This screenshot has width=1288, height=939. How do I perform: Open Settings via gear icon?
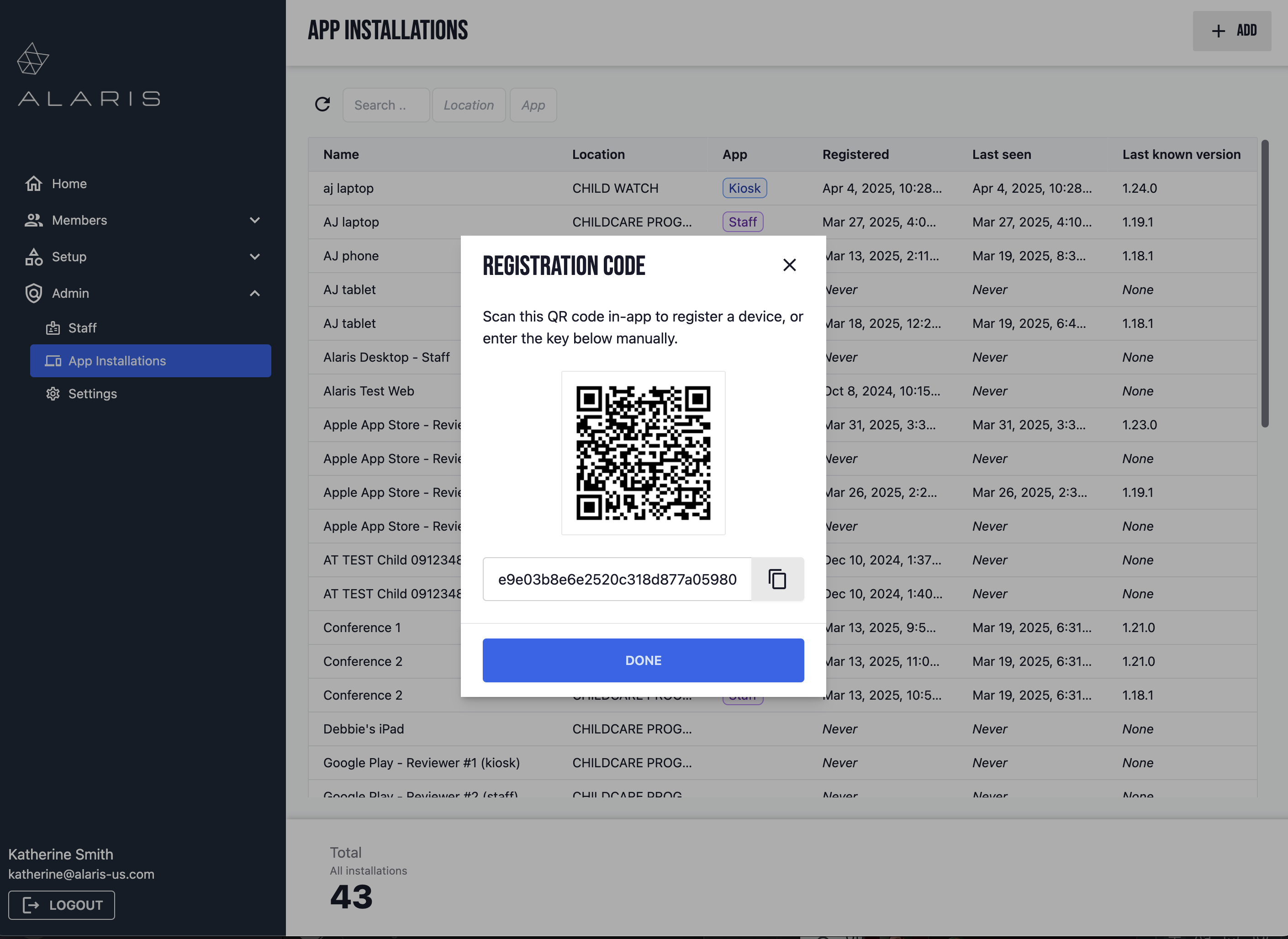click(53, 394)
